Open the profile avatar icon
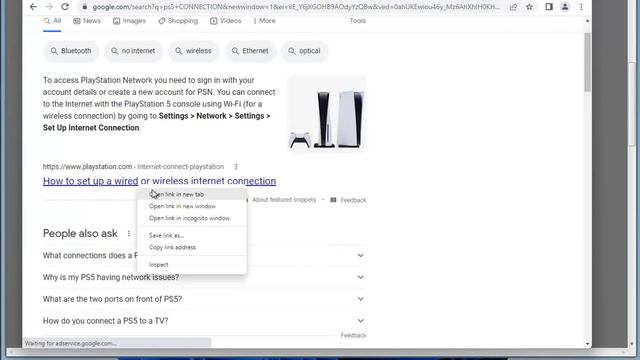This screenshot has width=640, height=360. (x=565, y=7)
